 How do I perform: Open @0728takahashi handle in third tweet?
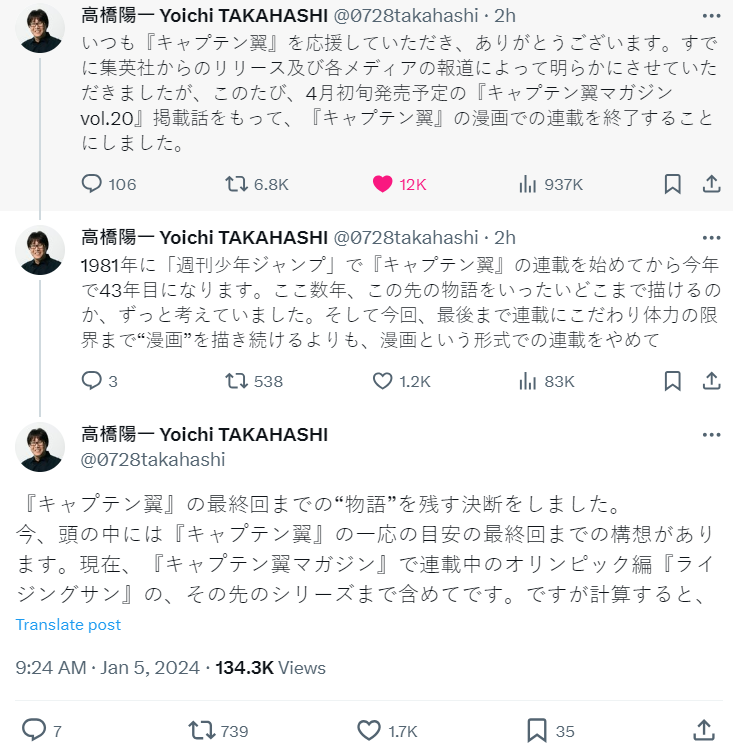pos(153,459)
